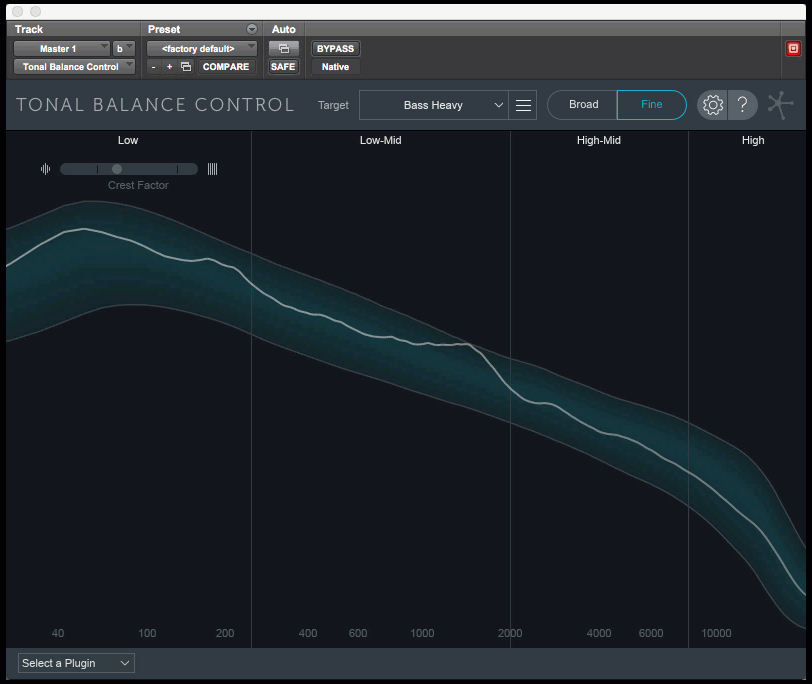Click the Low band label

[128, 140]
